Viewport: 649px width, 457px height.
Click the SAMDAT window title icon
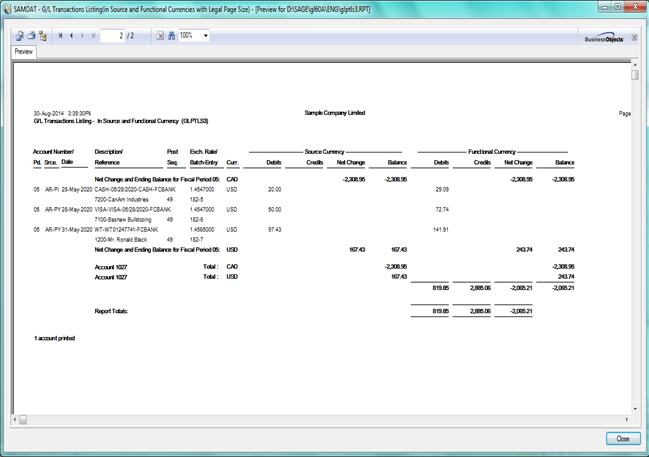click(8, 9)
